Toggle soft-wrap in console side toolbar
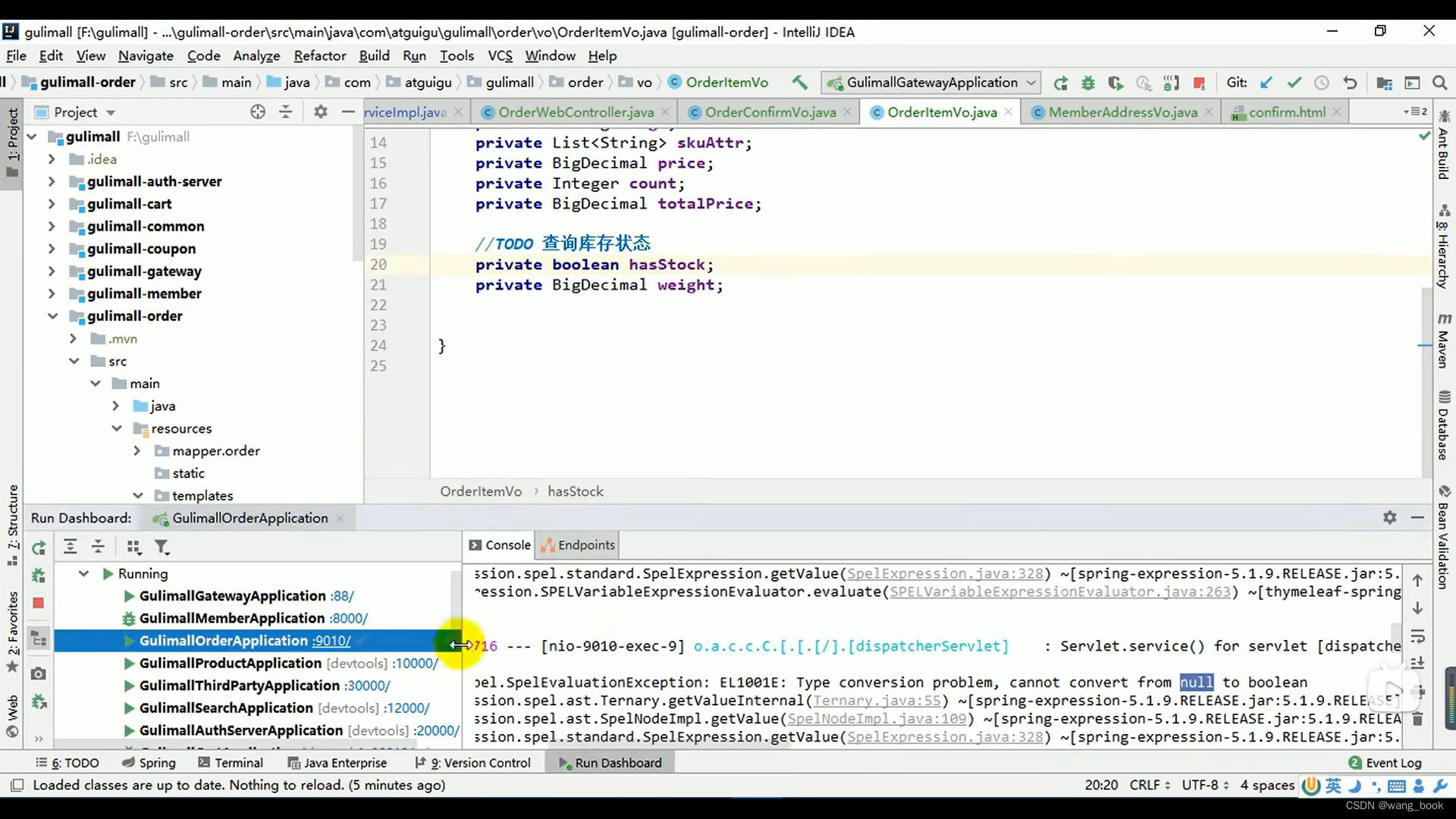Screen dimensions: 1456x819 pyautogui.click(x=1417, y=636)
